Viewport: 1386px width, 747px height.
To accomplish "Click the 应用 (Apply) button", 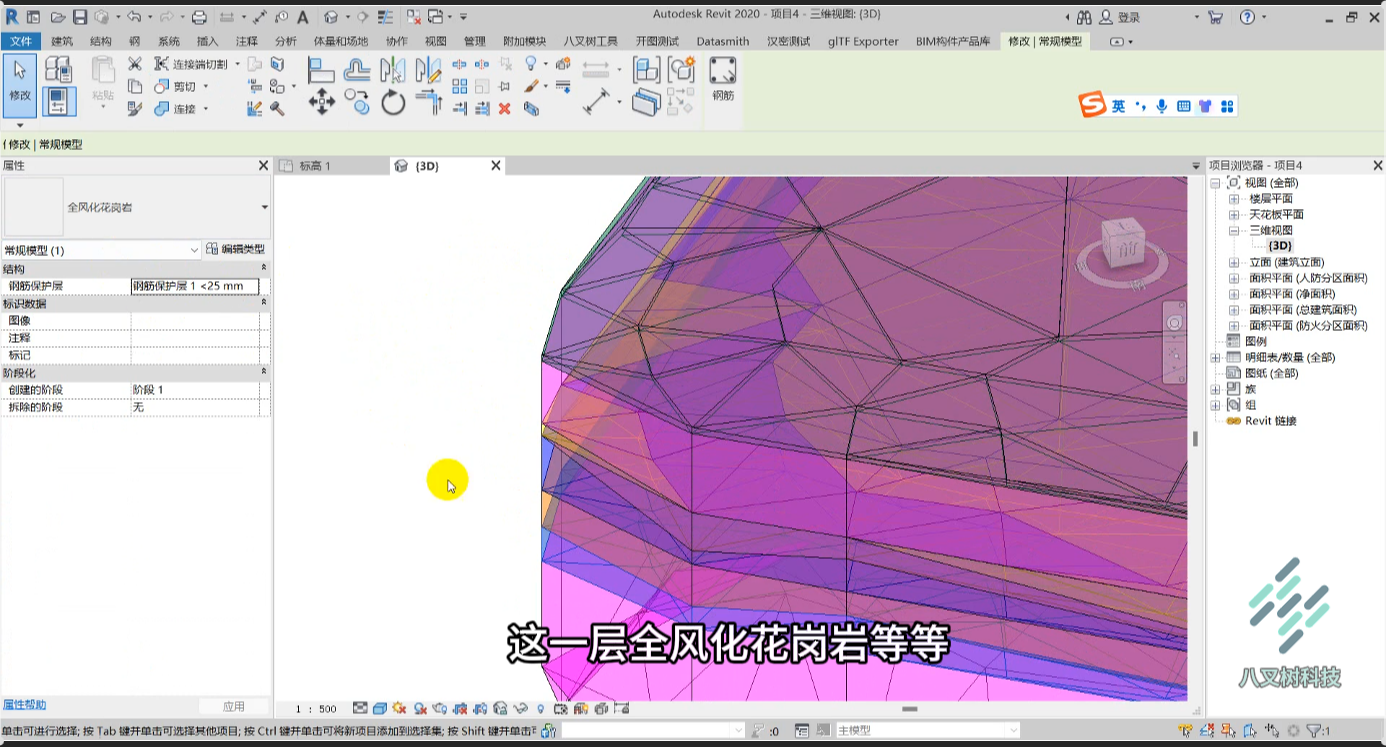I will (x=234, y=706).
